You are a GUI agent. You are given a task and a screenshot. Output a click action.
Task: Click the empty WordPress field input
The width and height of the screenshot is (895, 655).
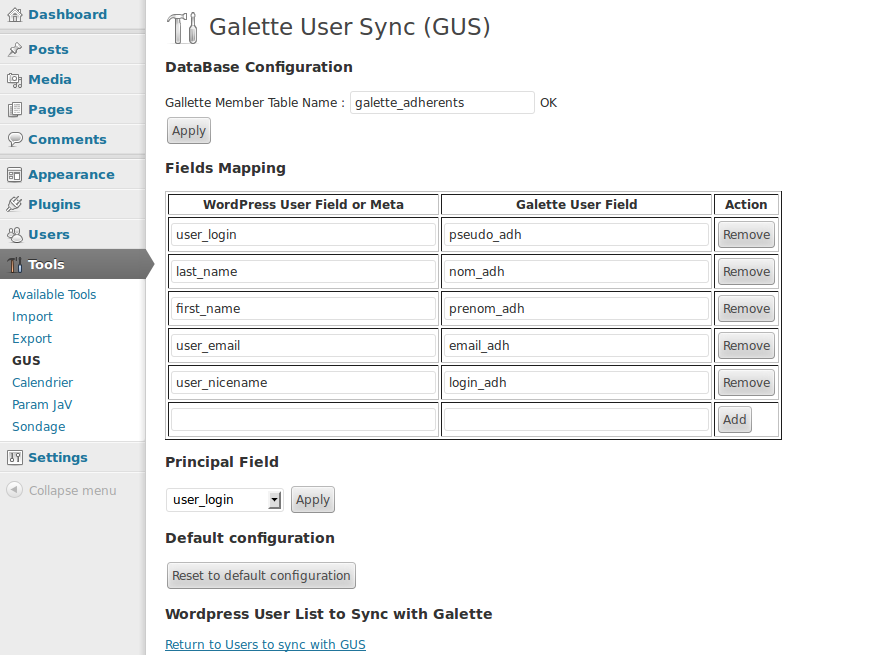point(303,419)
